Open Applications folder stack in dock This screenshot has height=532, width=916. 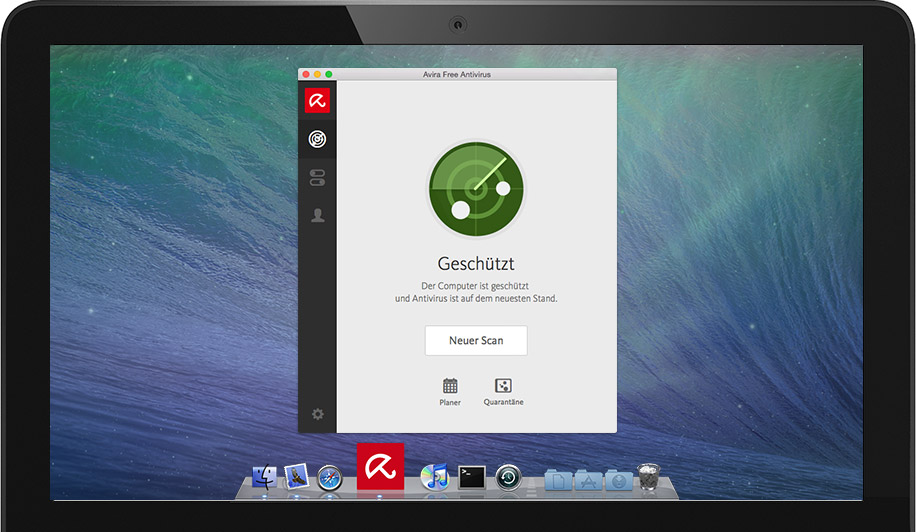tap(588, 479)
